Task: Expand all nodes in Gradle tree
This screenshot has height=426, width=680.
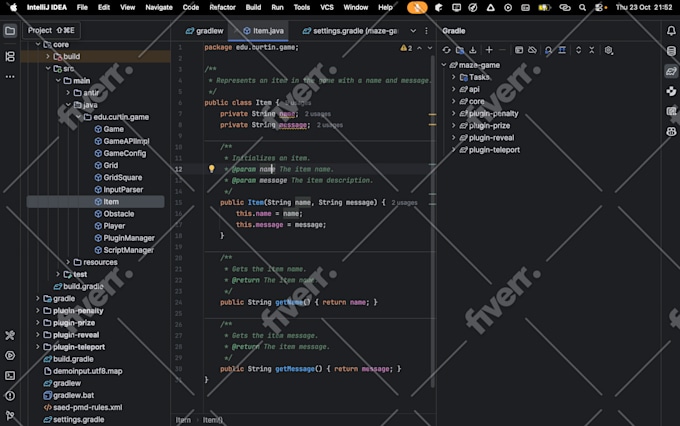Action: (579, 50)
